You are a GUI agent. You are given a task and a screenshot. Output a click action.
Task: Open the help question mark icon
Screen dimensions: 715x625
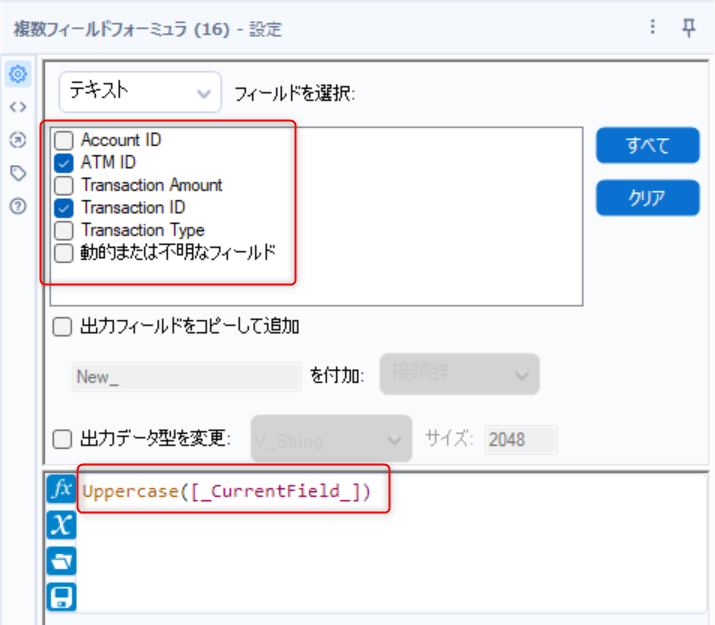pos(18,207)
